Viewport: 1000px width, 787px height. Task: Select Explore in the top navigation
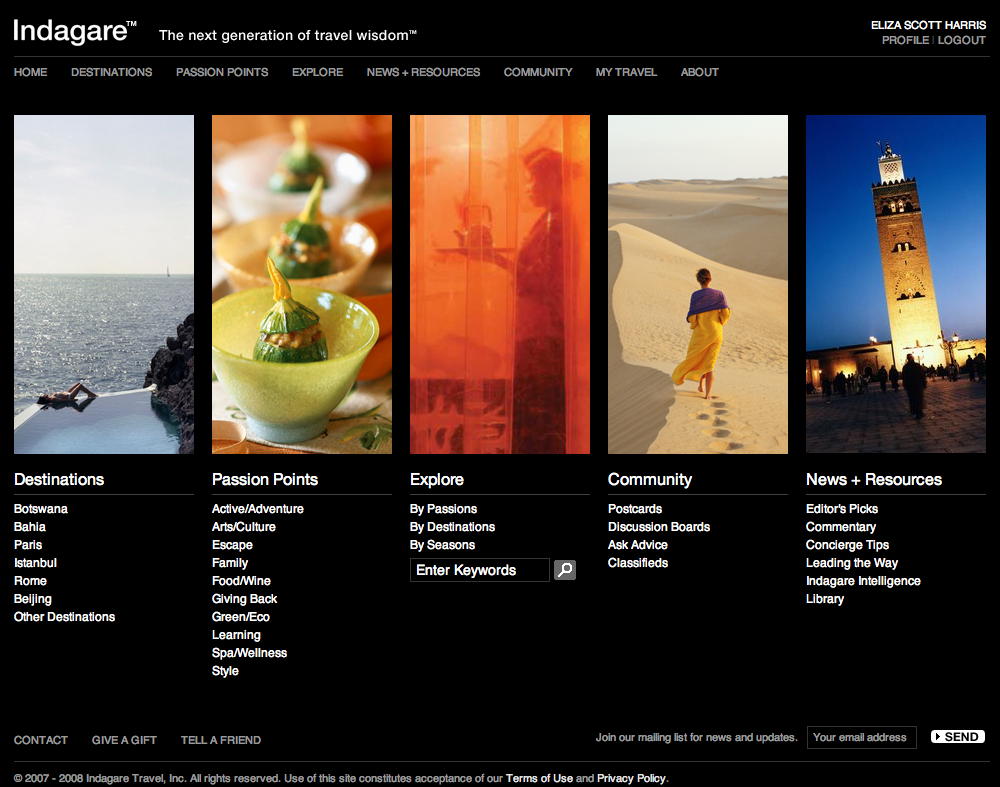[x=318, y=72]
